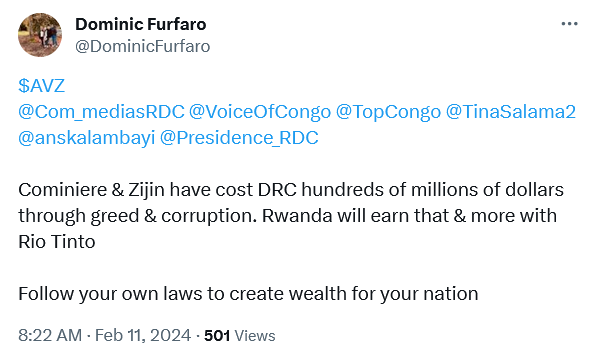Click the 'through greed & corruption' text

pos(138,216)
